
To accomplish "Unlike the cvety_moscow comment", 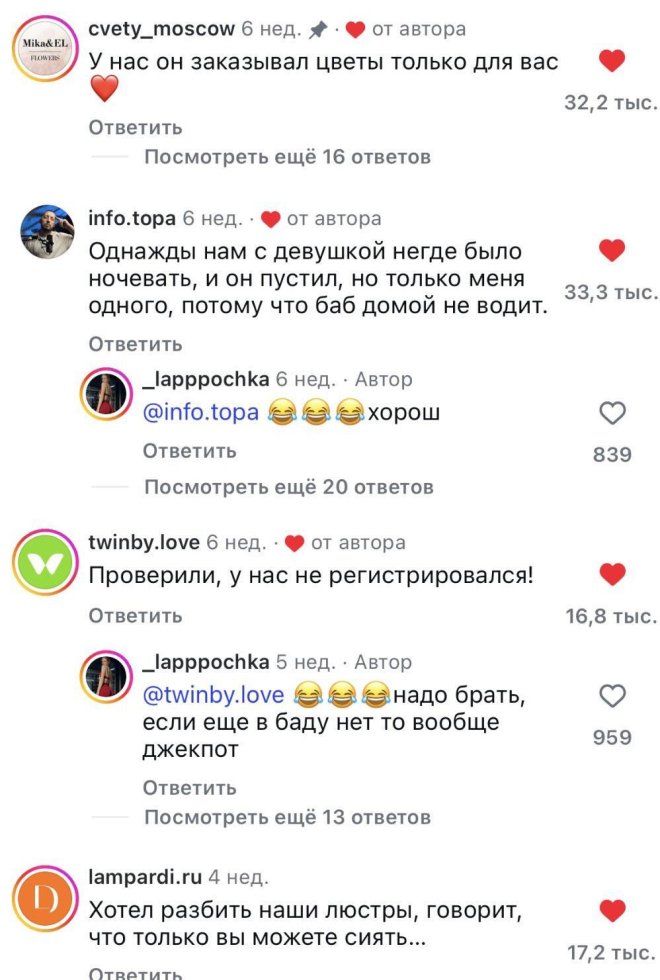I will tap(611, 61).
